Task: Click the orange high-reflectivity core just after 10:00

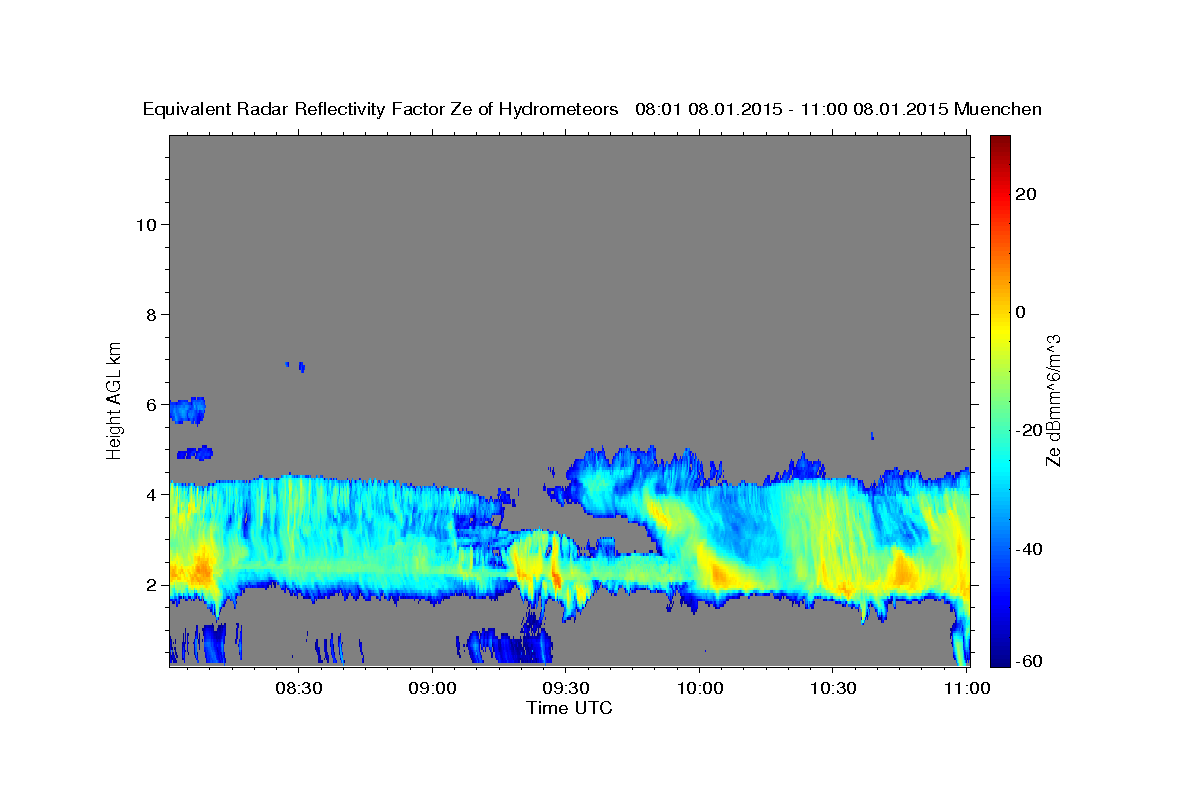Action: tap(720, 573)
